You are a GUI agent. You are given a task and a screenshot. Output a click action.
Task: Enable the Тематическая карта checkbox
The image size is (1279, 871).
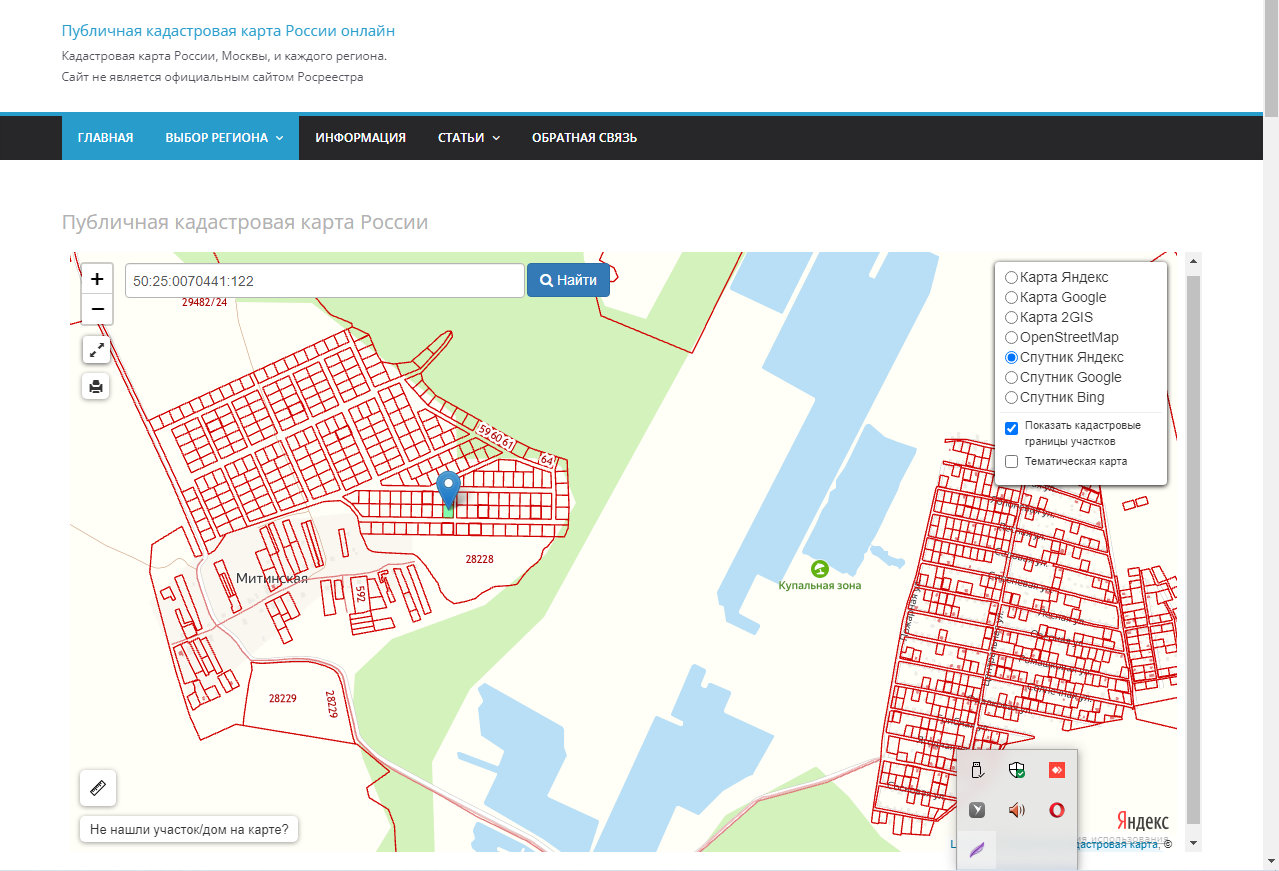click(1012, 462)
